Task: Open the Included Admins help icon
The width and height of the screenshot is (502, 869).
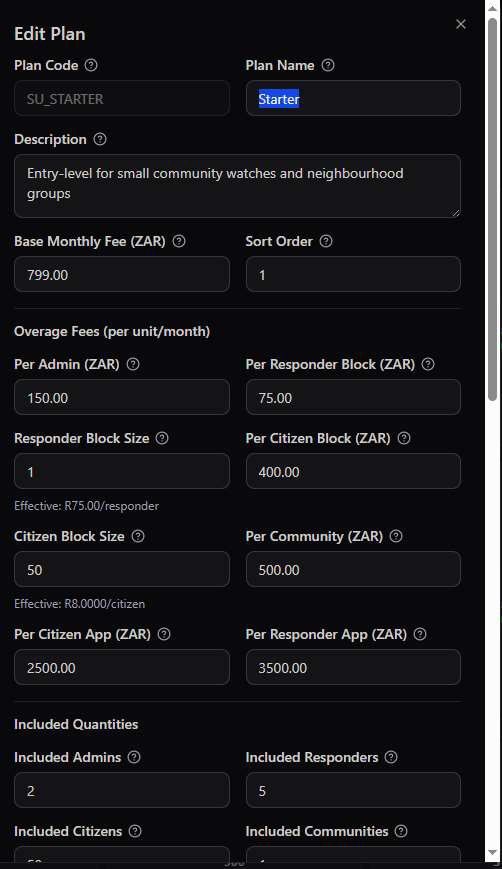Action: pos(134,757)
